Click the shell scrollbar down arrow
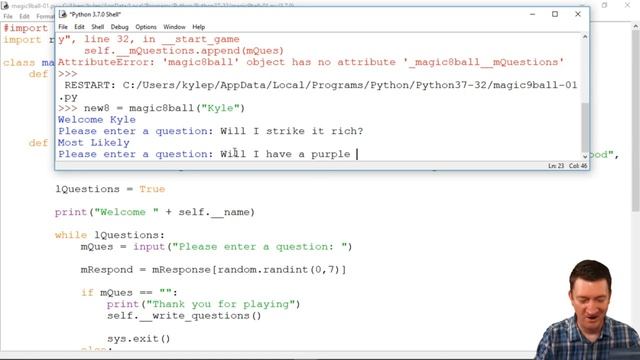 tap(585, 156)
